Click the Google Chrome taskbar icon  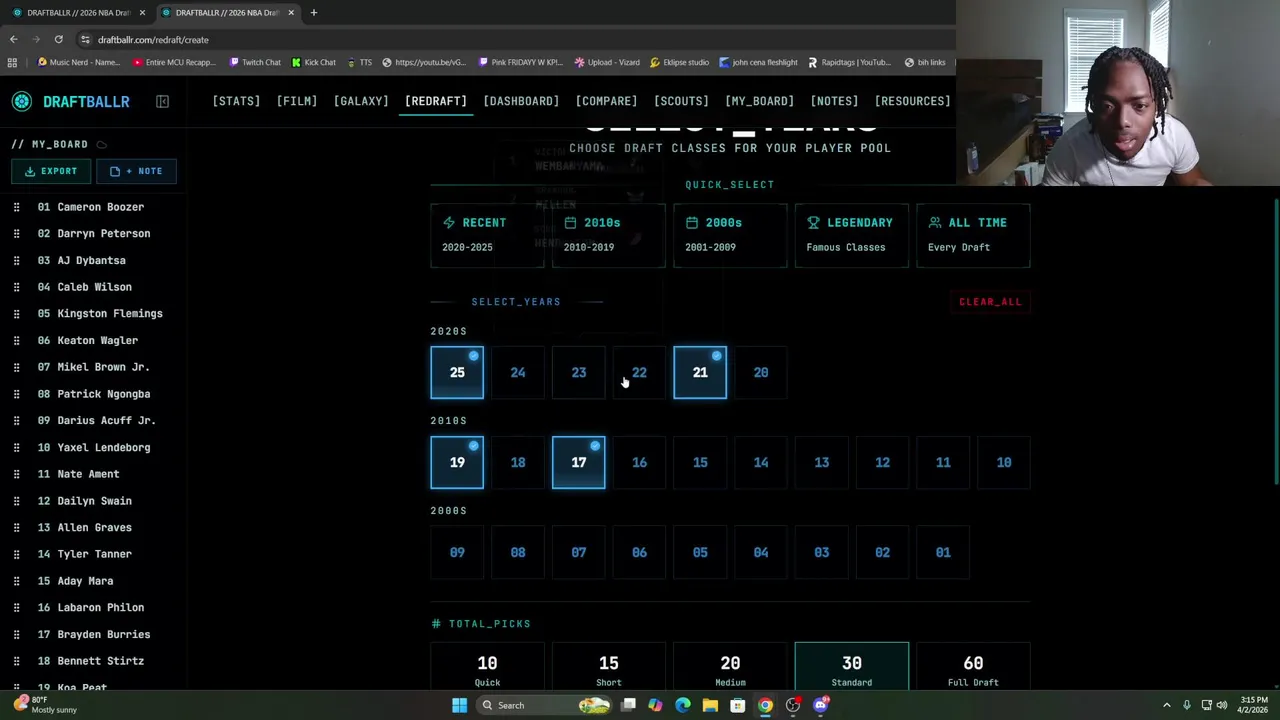765,705
